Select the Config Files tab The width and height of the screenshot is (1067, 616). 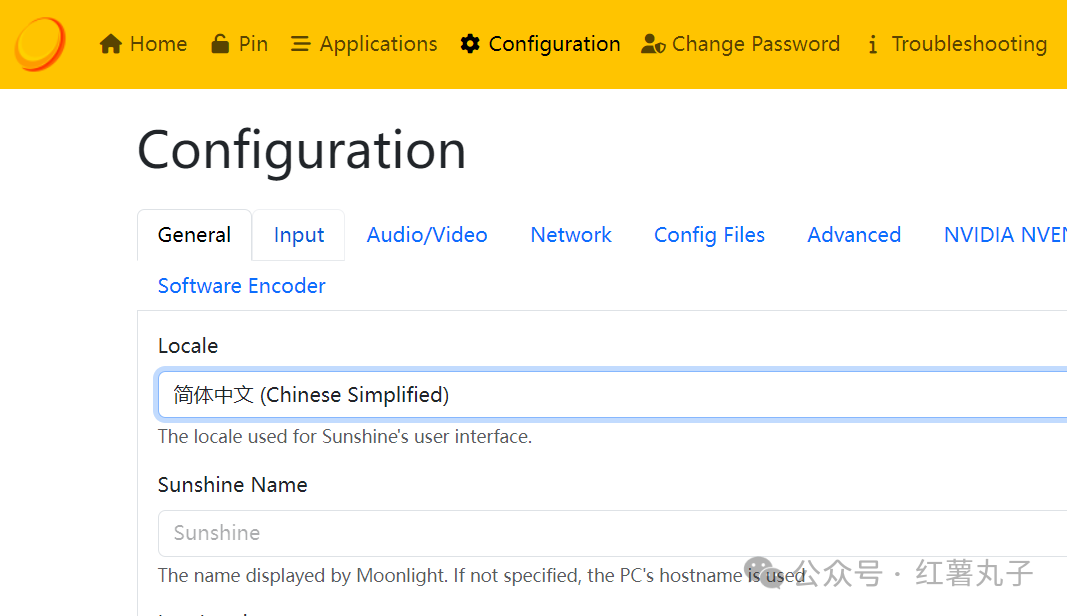click(709, 235)
